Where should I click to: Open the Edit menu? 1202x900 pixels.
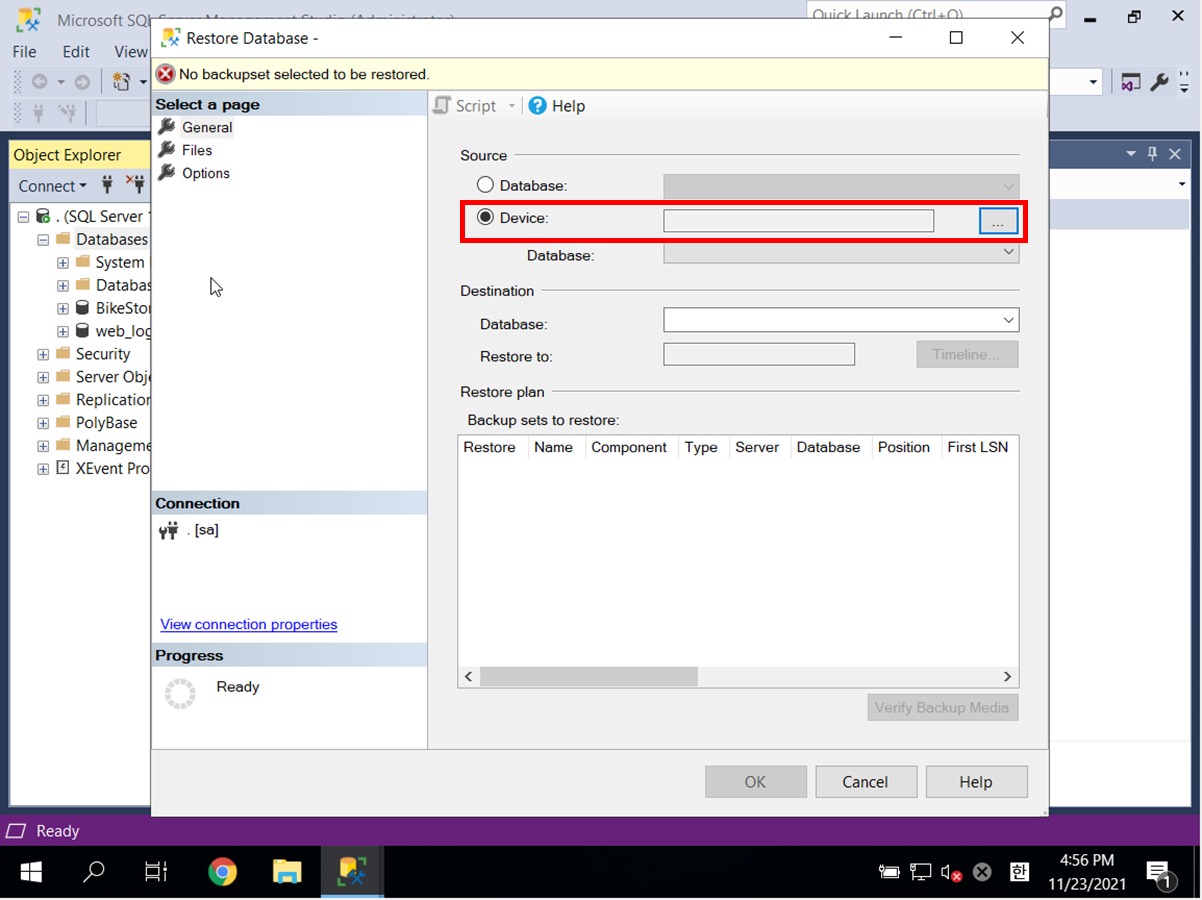pyautogui.click(x=76, y=51)
